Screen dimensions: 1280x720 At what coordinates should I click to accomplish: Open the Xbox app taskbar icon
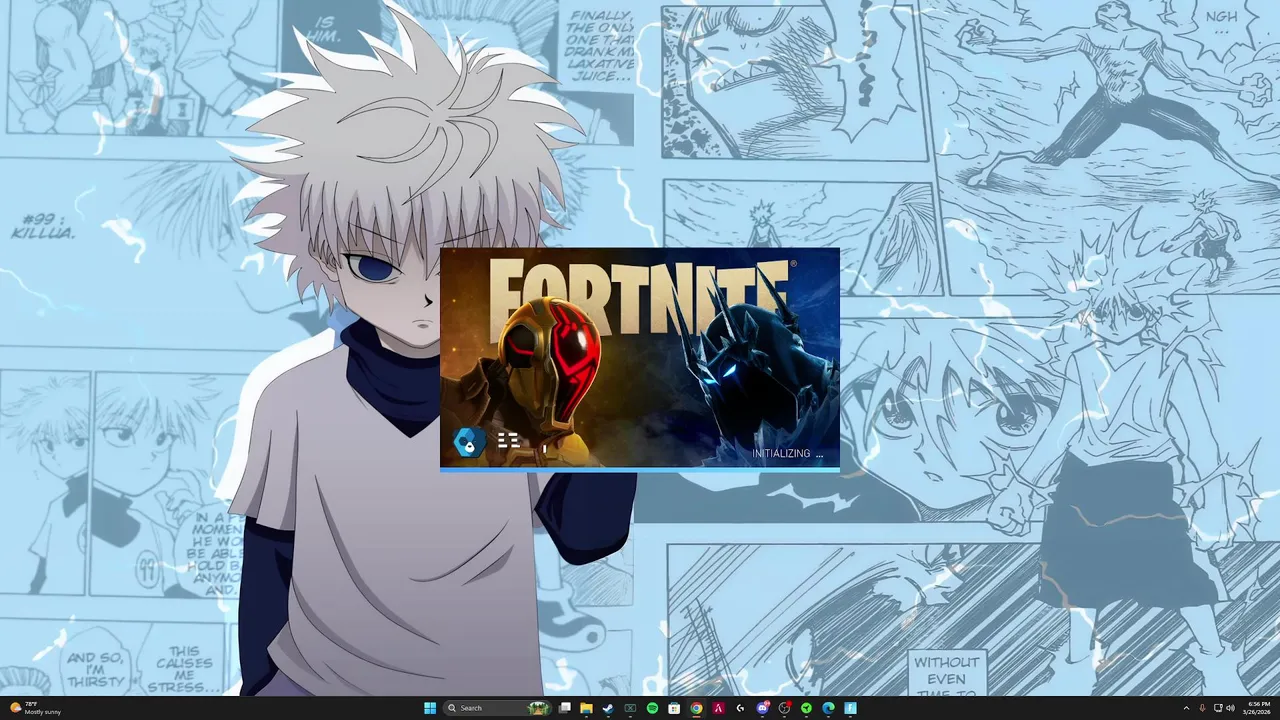click(x=630, y=708)
